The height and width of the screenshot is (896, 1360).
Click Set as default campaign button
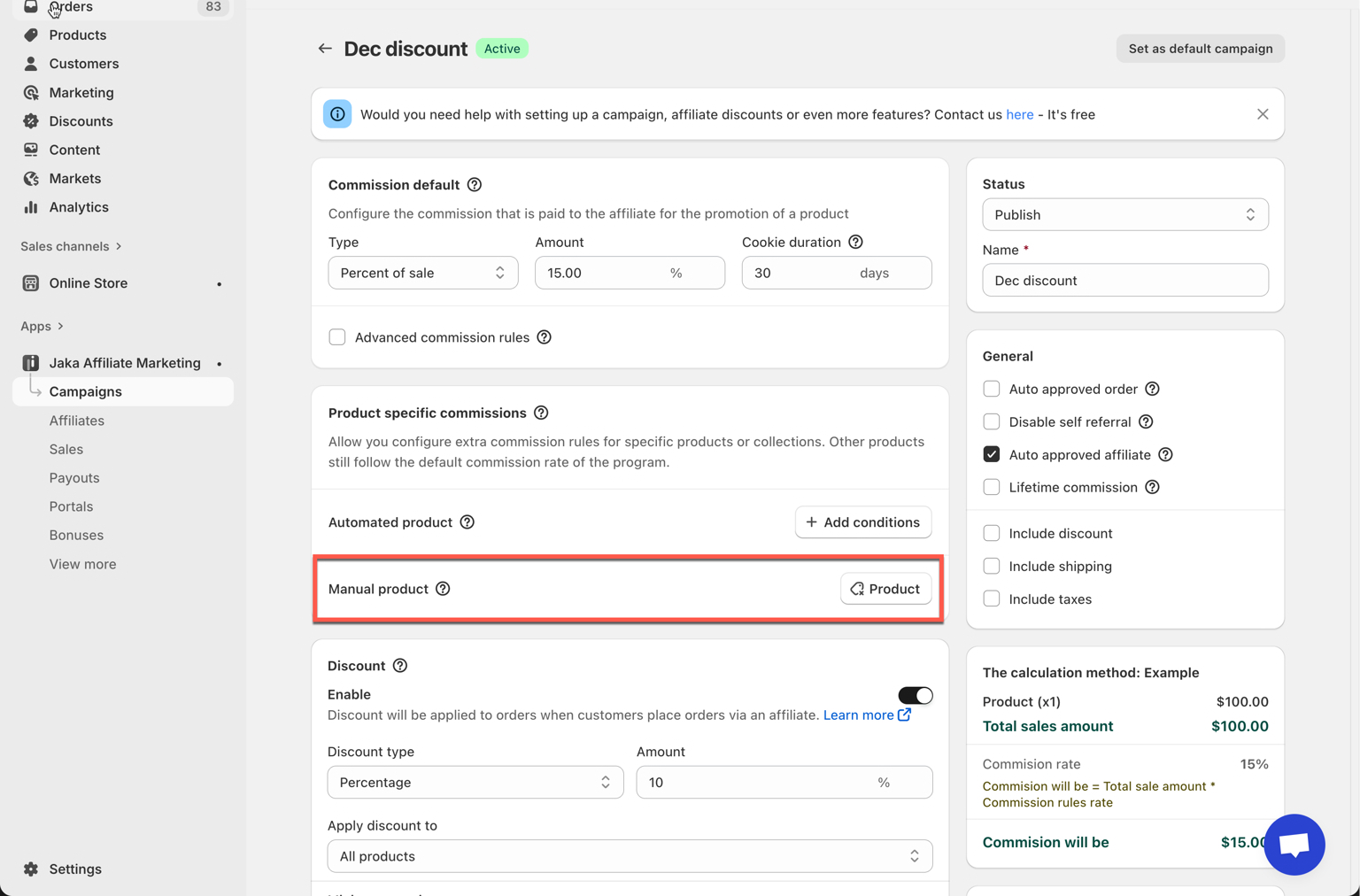pos(1200,49)
